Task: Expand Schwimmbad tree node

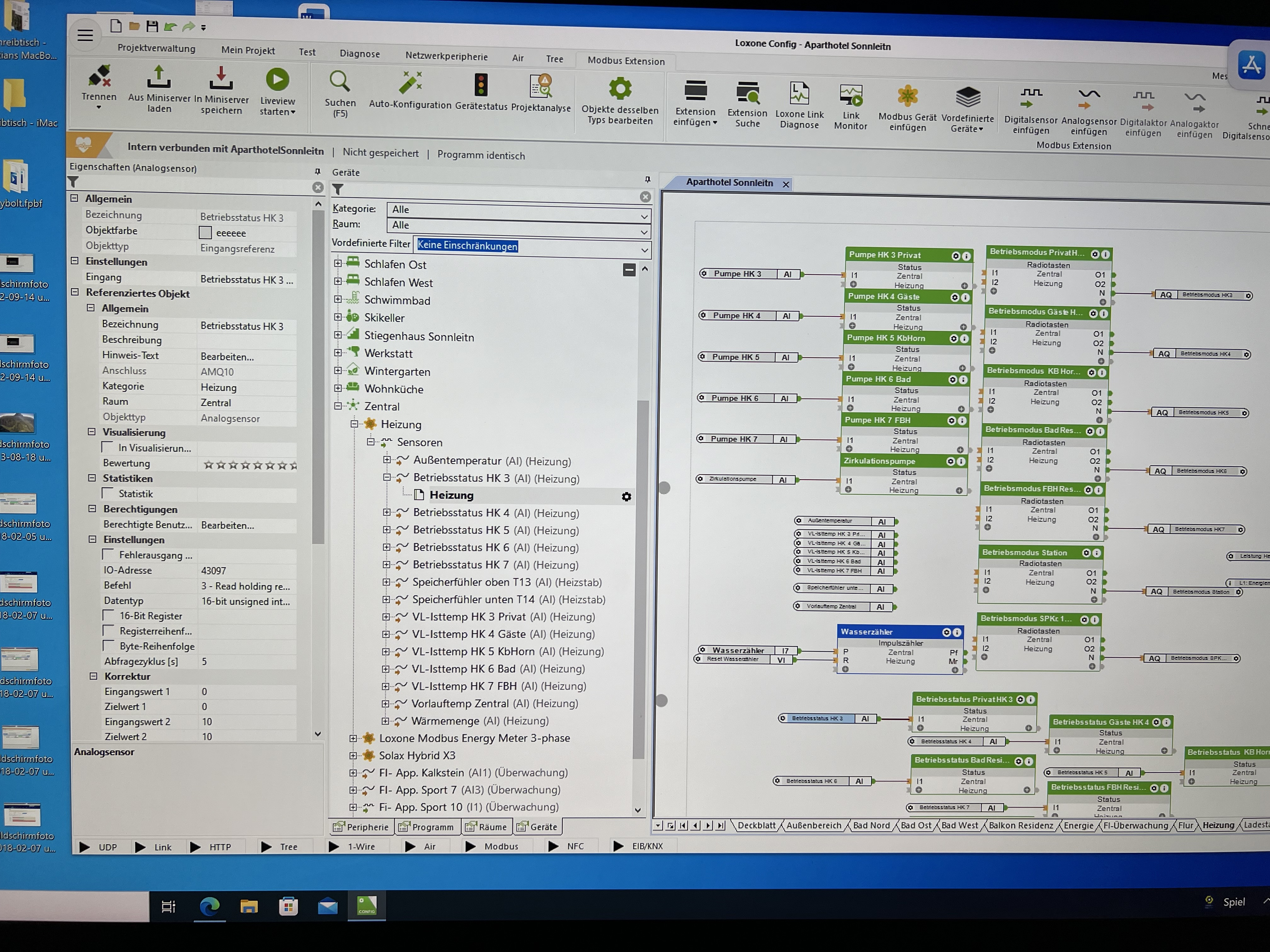Action: tap(338, 299)
